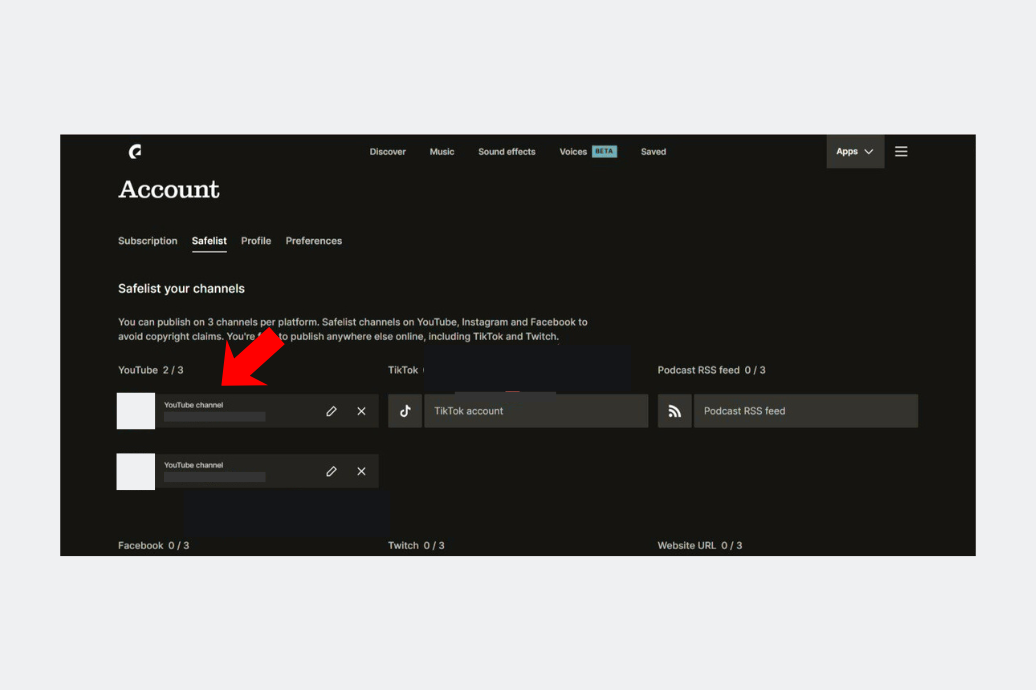This screenshot has height=690, width=1036.
Task: Select the Profile tab
Action: pos(256,241)
